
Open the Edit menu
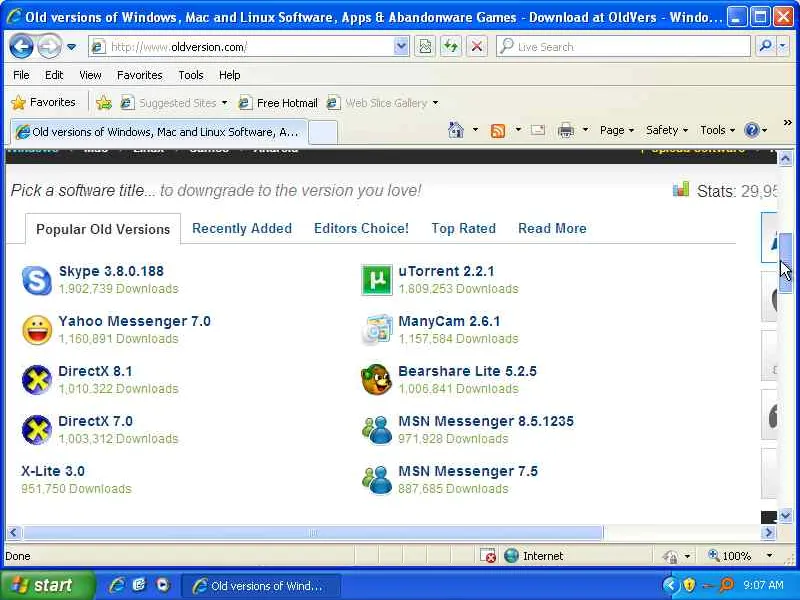(x=54, y=75)
